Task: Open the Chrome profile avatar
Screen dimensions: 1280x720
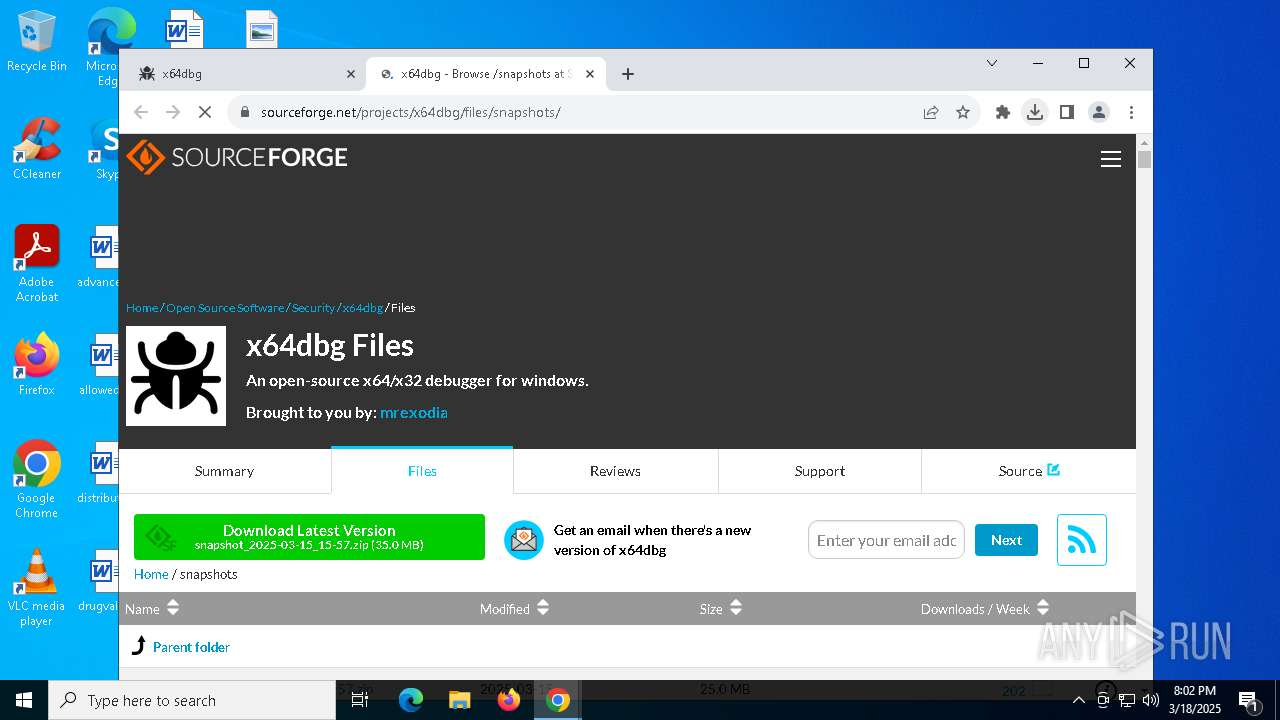Action: click(1099, 112)
